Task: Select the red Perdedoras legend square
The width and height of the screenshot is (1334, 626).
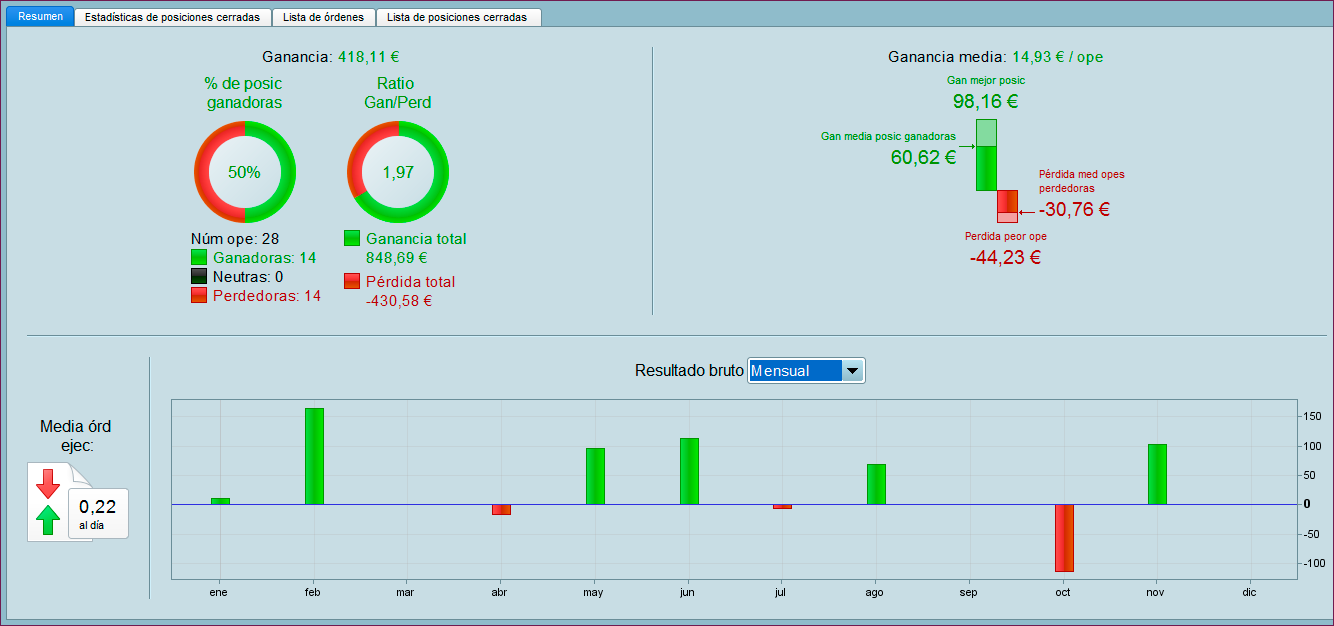Action: coord(199,296)
